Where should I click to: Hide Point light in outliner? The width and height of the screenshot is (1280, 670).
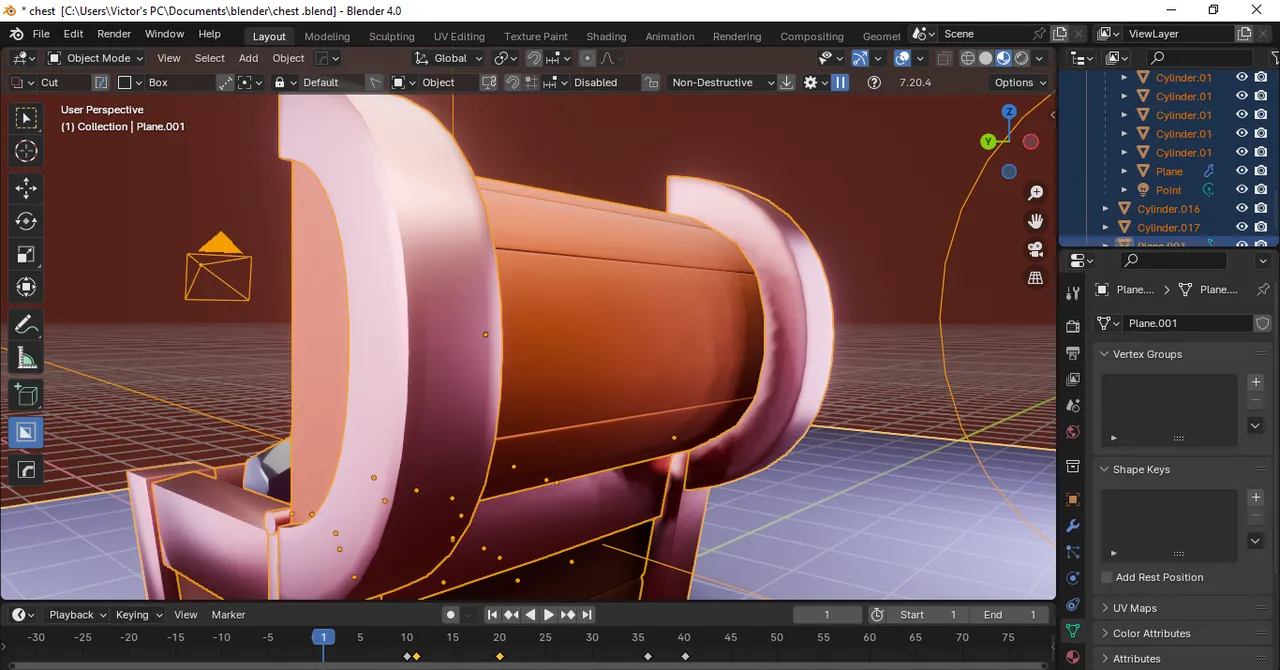pyautogui.click(x=1242, y=190)
